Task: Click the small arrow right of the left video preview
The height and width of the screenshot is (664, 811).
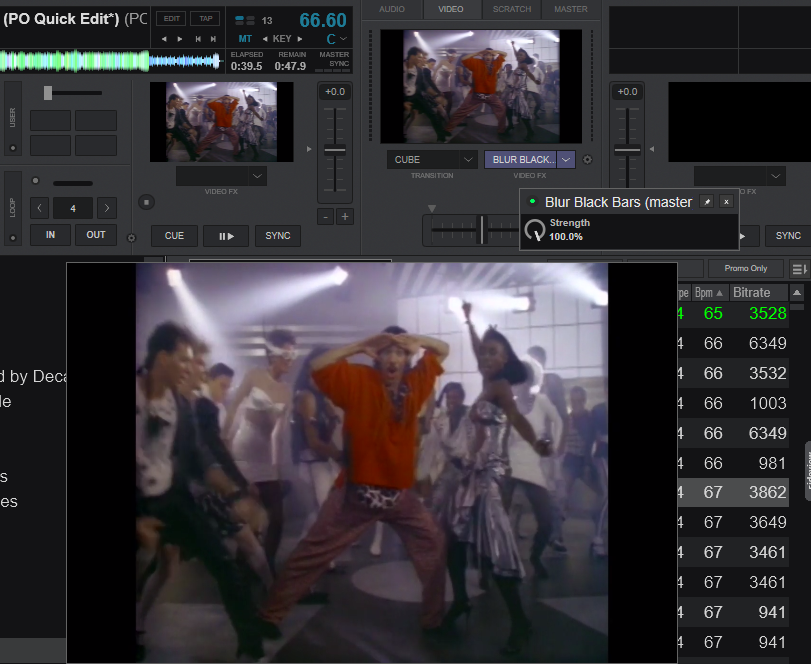Action: (x=309, y=149)
